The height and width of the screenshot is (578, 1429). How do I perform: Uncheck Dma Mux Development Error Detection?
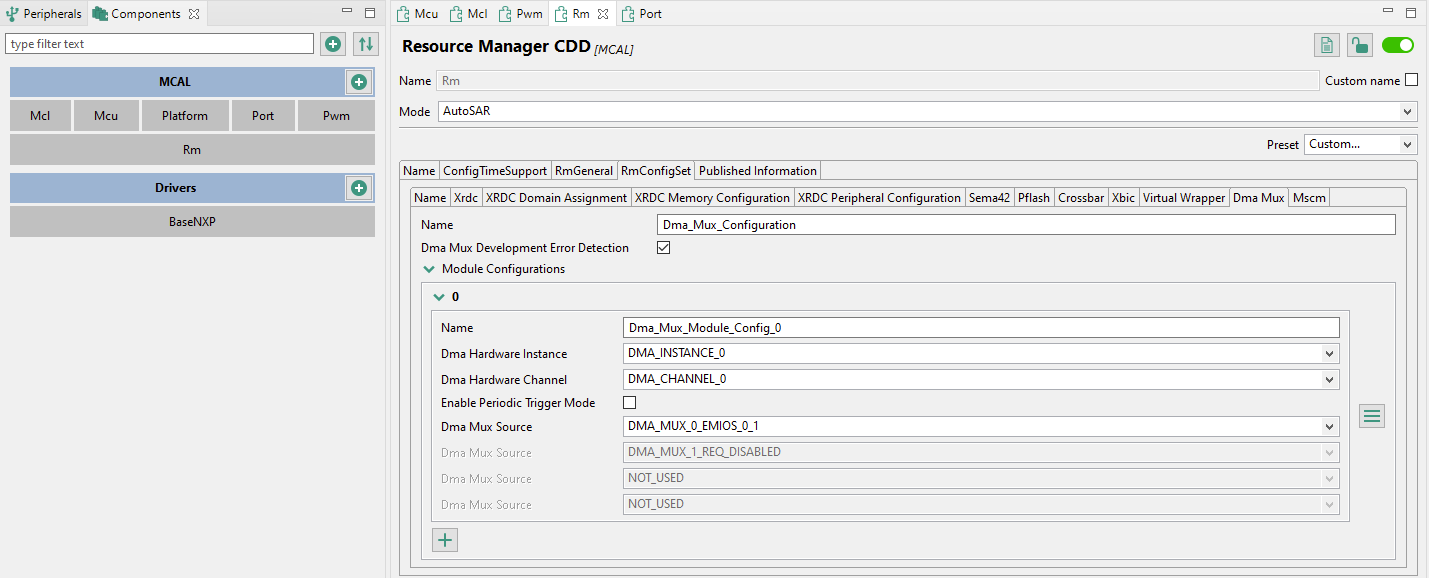tap(663, 248)
